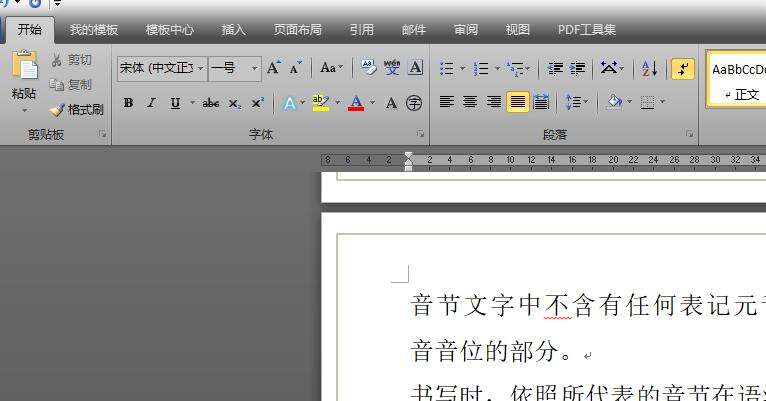Open the Change Case Aa menu
The width and height of the screenshot is (766, 401).
pyautogui.click(x=331, y=67)
